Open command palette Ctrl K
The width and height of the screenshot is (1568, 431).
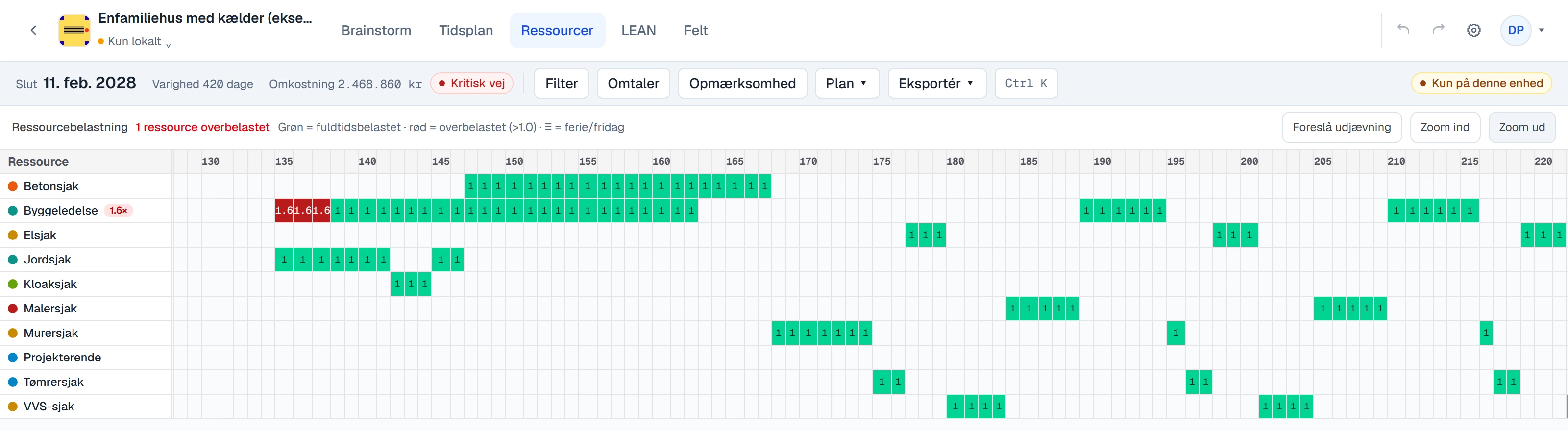coord(1026,83)
